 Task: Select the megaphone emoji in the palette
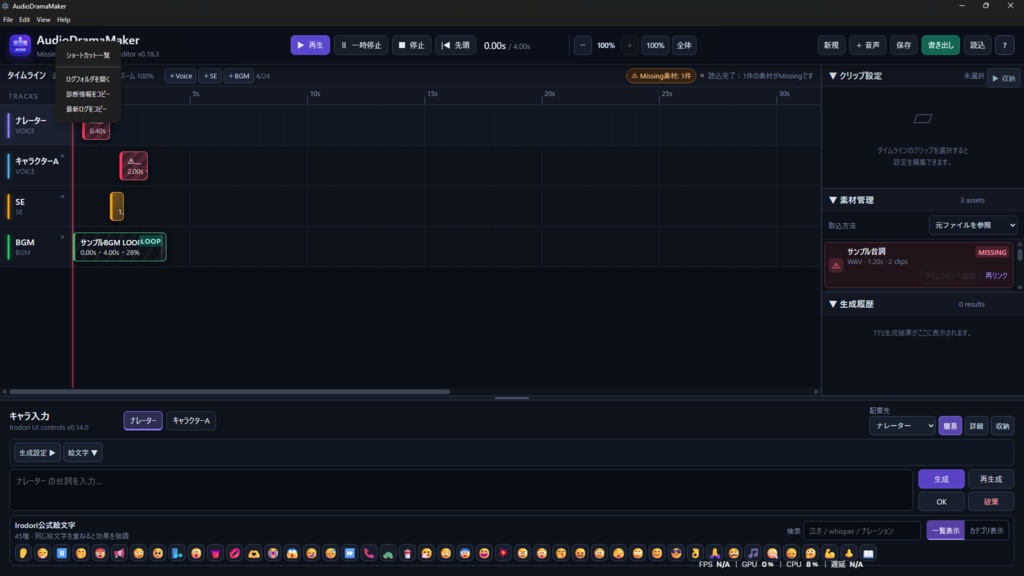(x=119, y=553)
